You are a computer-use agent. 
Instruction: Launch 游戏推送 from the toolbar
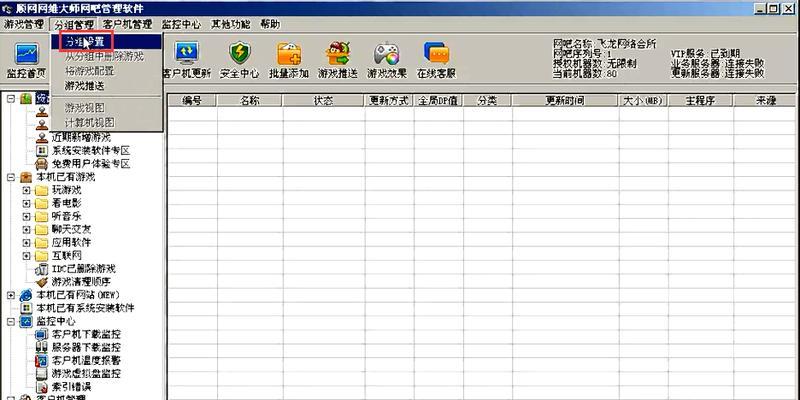pos(339,58)
